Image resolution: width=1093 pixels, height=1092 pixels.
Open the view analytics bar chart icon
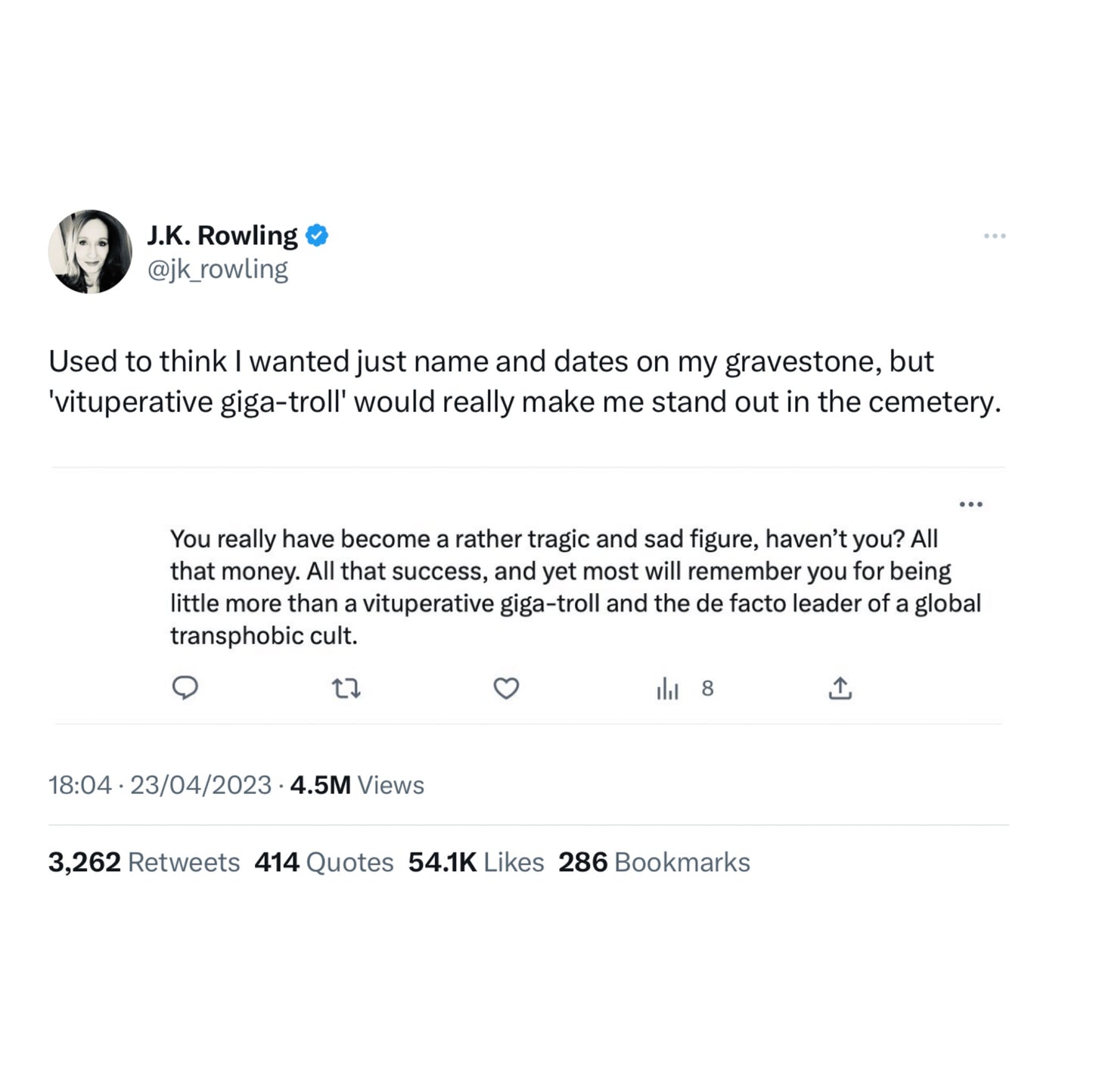point(667,688)
